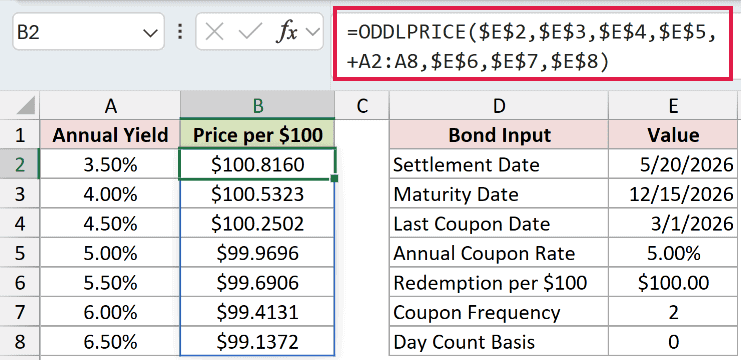Select the 5.00% coupon rate cell in column E
This screenshot has width=741, height=360.
673,253
